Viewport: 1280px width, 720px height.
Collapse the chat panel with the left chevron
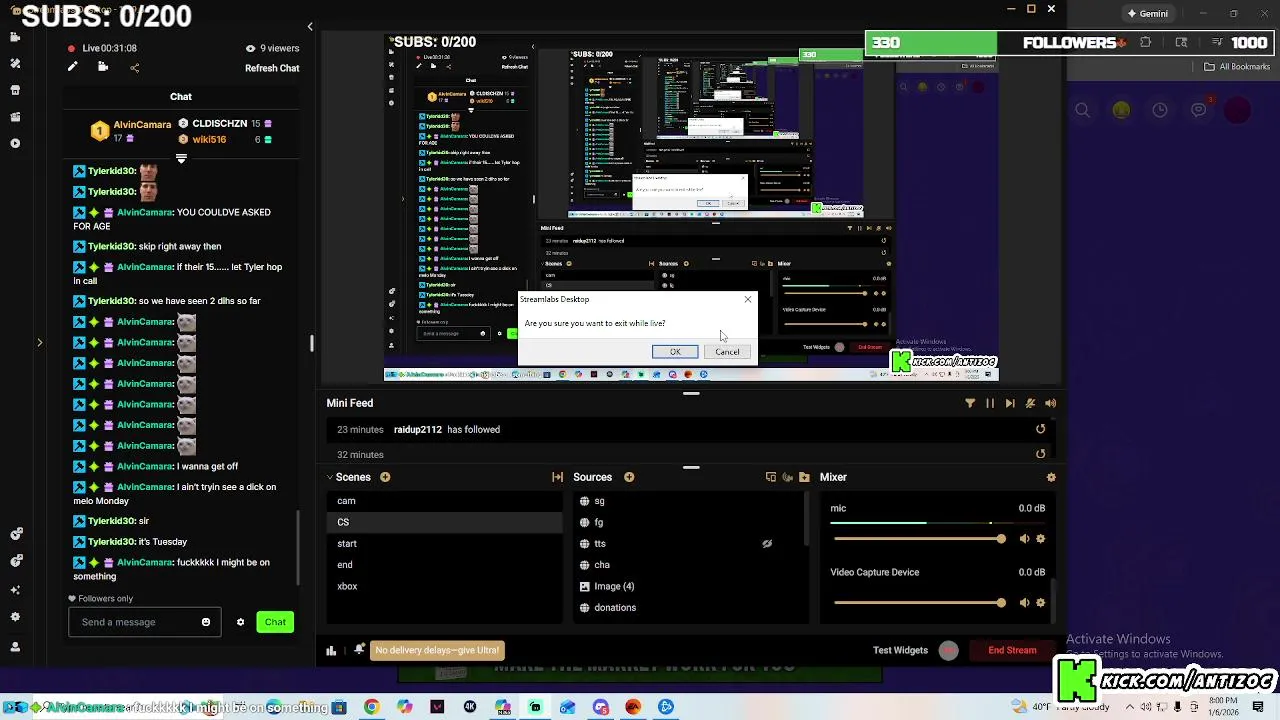[310, 27]
